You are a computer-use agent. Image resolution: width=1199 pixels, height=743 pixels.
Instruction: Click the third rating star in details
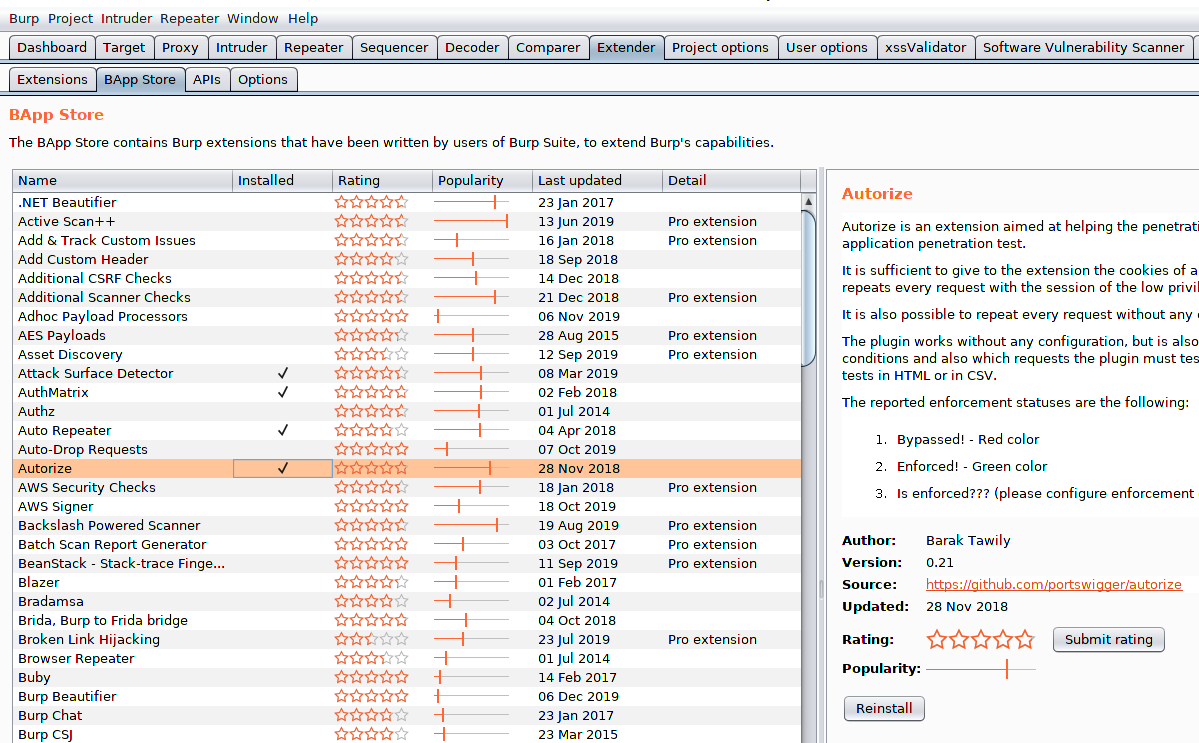(981, 639)
